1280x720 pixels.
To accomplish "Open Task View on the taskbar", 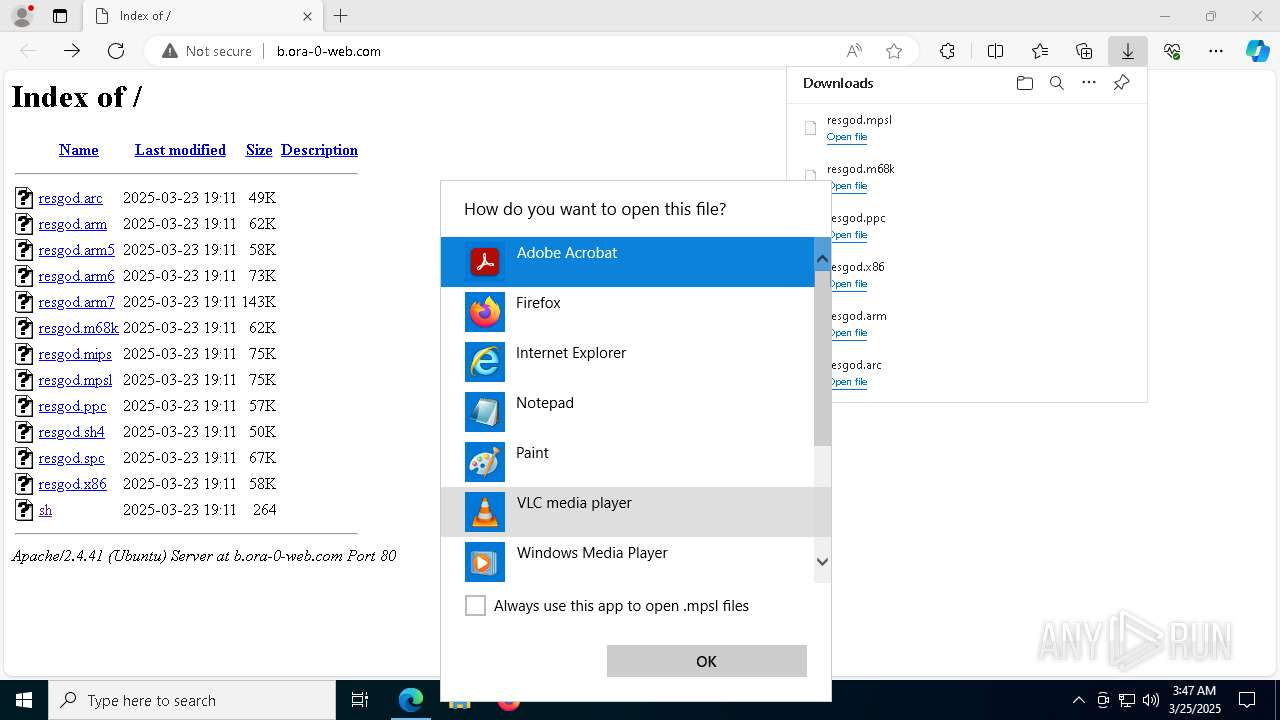I will [x=360, y=700].
